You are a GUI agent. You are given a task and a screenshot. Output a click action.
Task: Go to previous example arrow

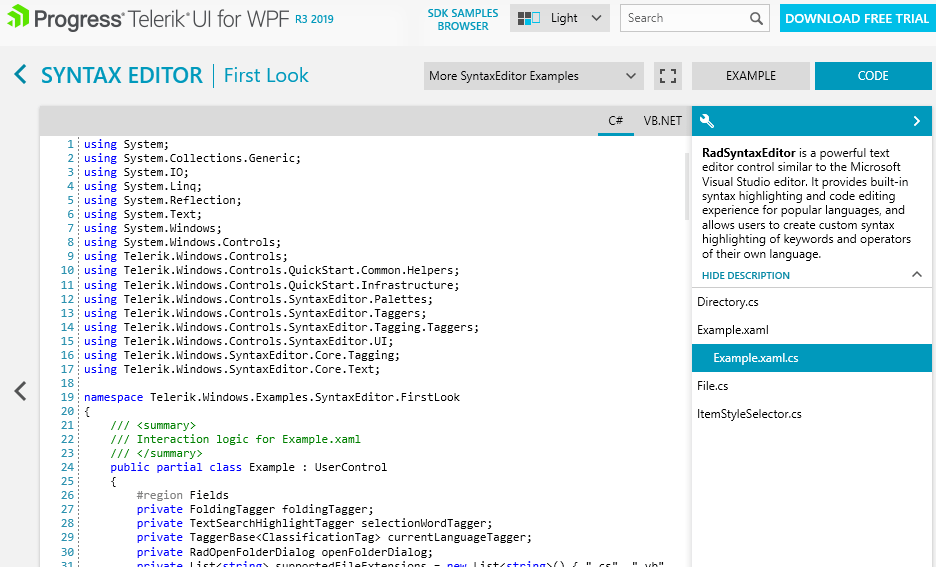coord(20,391)
